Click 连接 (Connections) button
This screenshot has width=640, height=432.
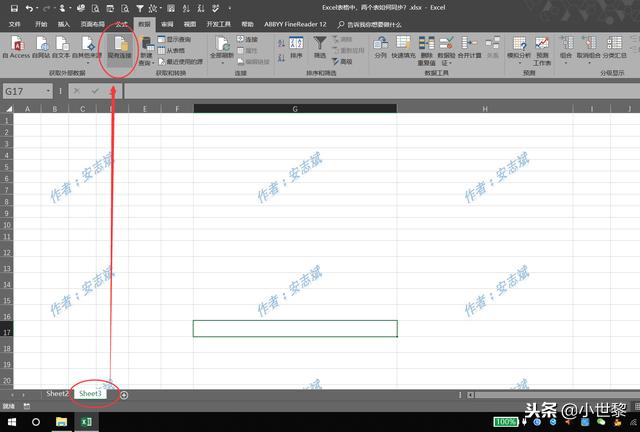(x=247, y=40)
